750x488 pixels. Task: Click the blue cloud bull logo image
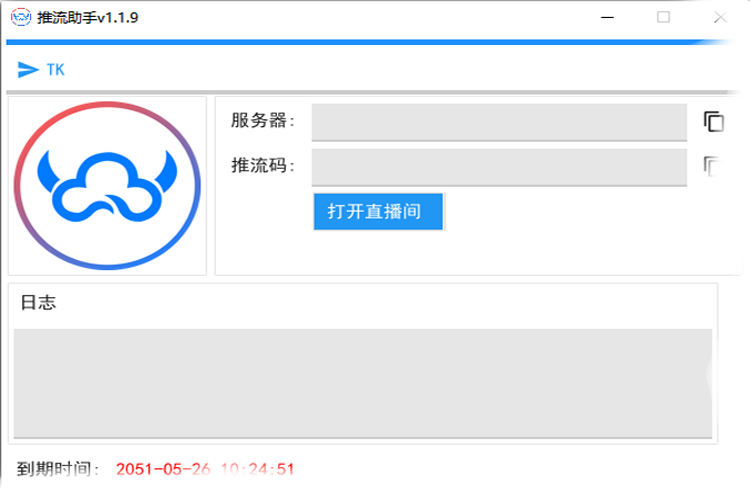pyautogui.click(x=107, y=186)
